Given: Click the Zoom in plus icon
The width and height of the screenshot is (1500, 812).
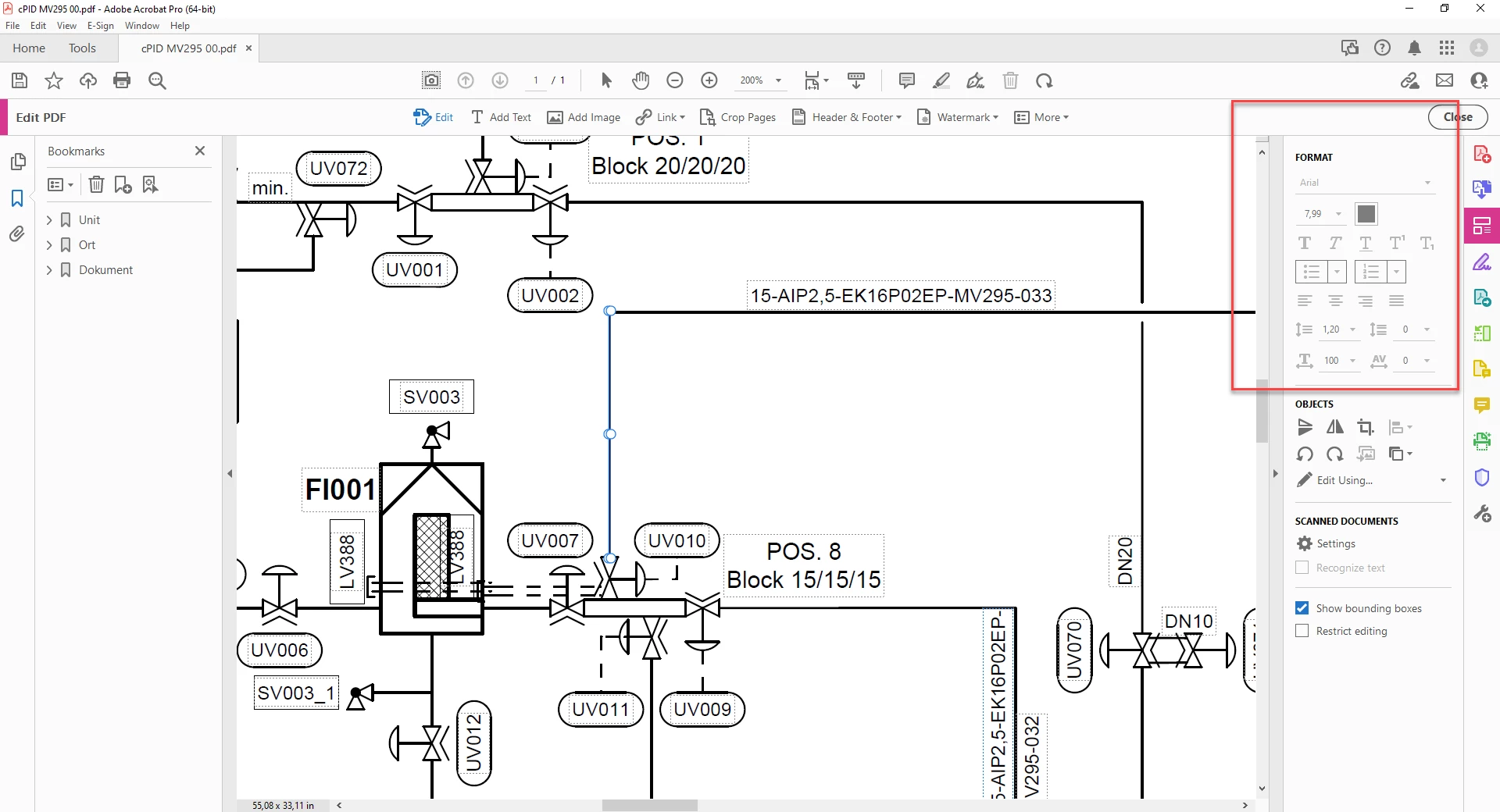Looking at the screenshot, I should (709, 80).
